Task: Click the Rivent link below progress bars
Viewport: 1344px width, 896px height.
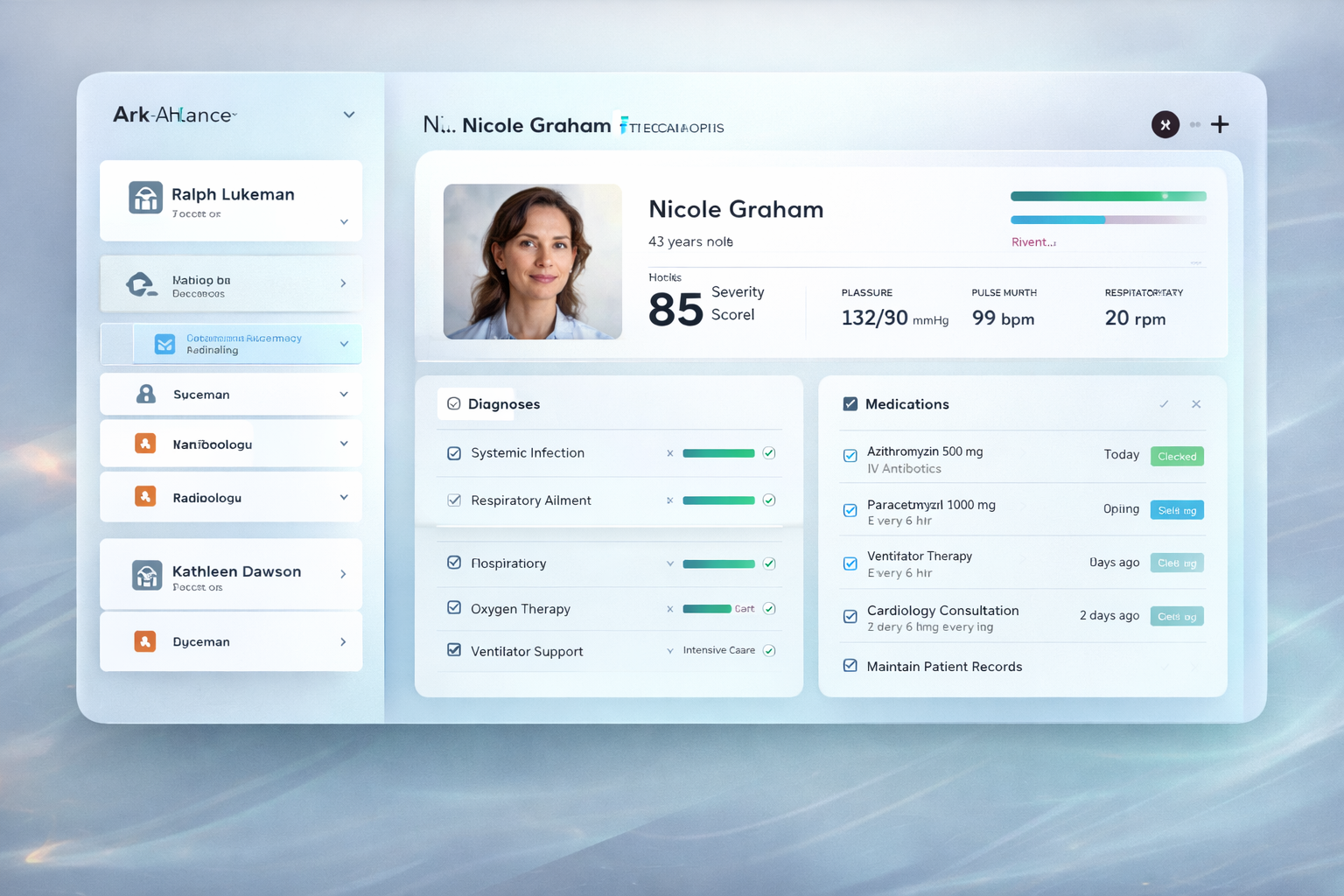Action: click(x=1033, y=242)
